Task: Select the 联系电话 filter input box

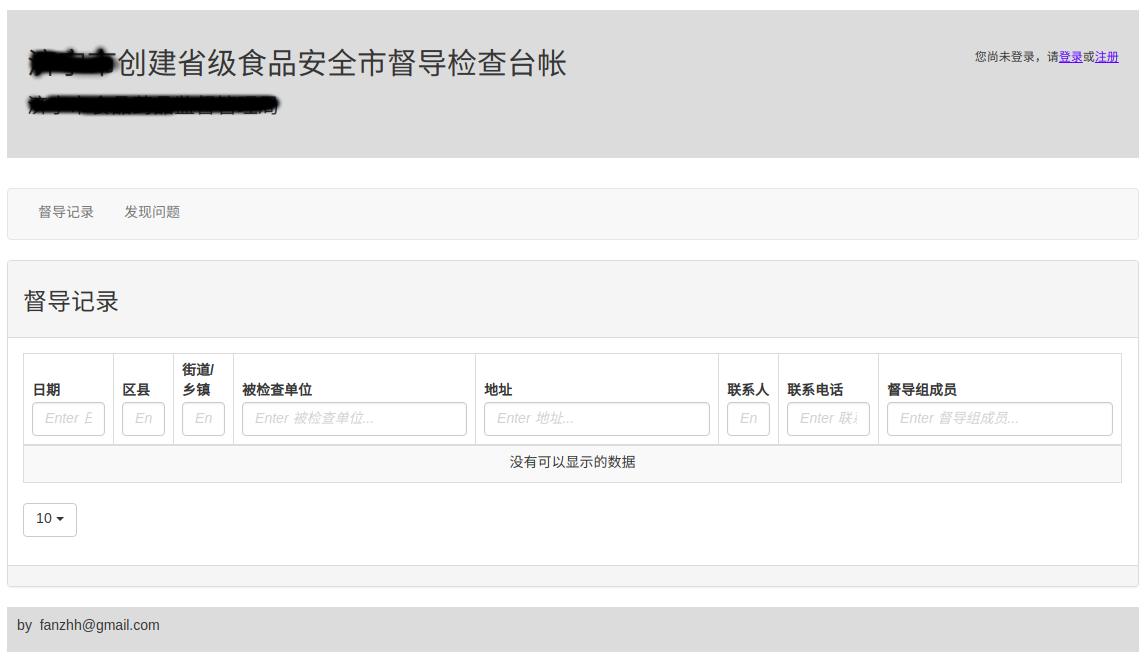Action: (828, 419)
